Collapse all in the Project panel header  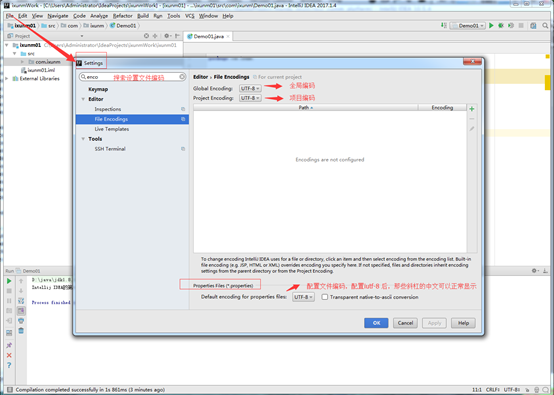155,36
